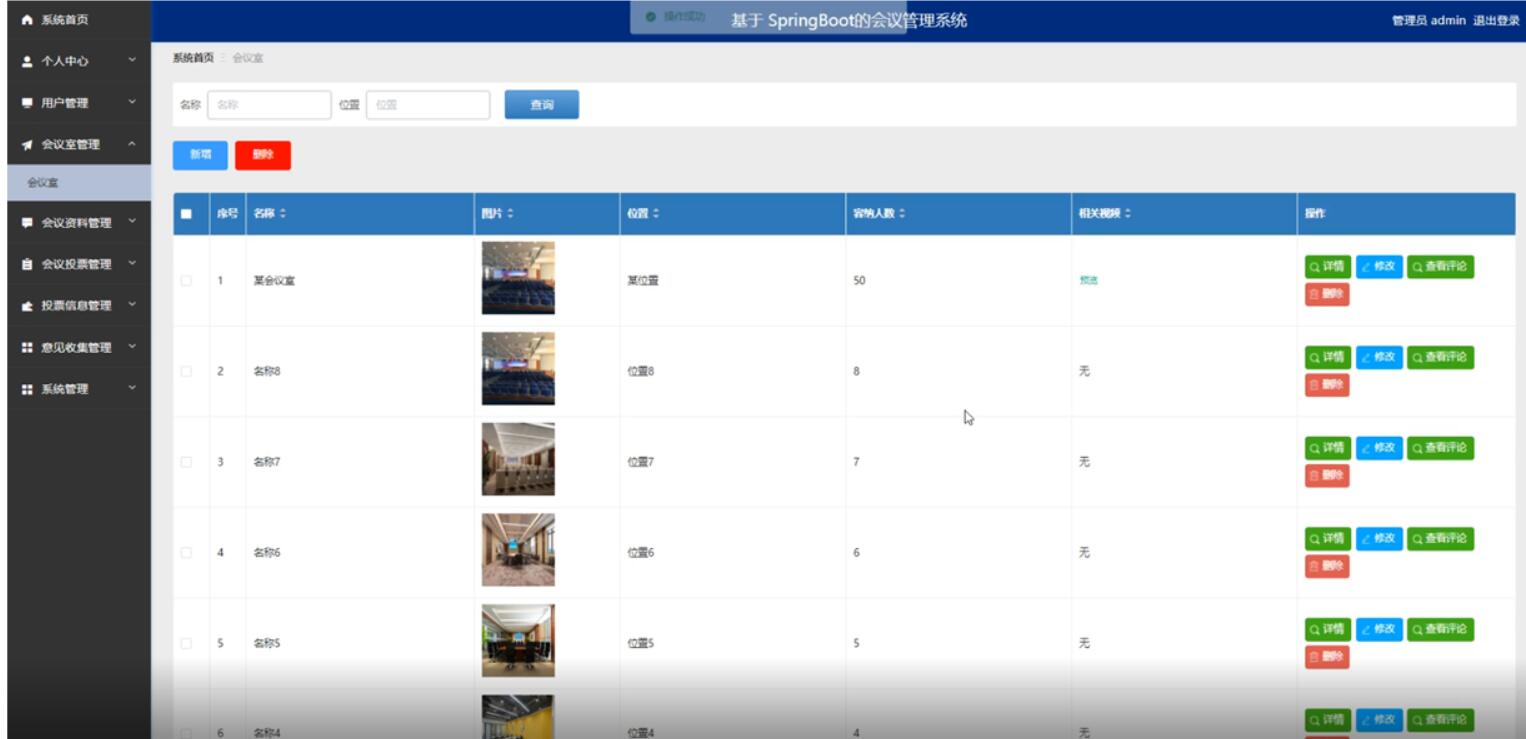Click 修改 for row 名称8
The image size is (1526, 739).
(x=1379, y=357)
